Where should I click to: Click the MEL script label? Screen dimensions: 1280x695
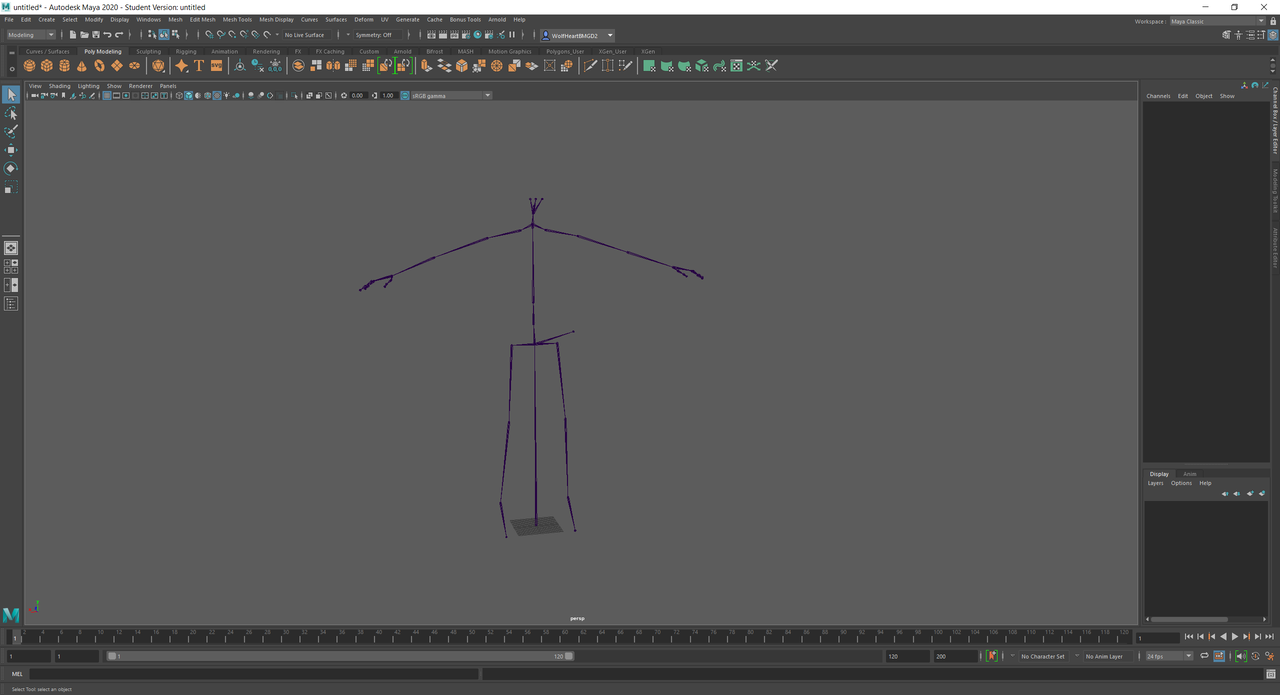17,674
